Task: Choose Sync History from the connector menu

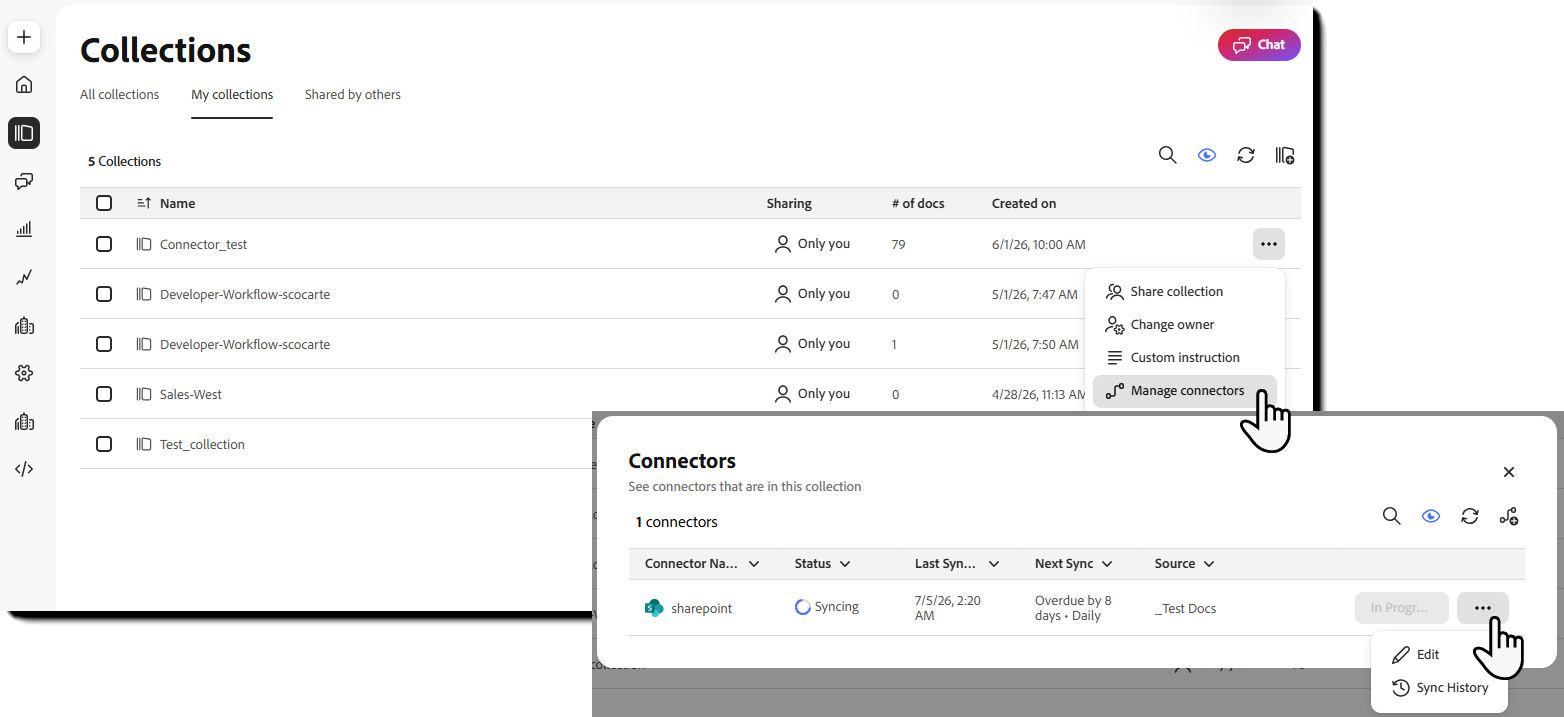Action: 1439,688
